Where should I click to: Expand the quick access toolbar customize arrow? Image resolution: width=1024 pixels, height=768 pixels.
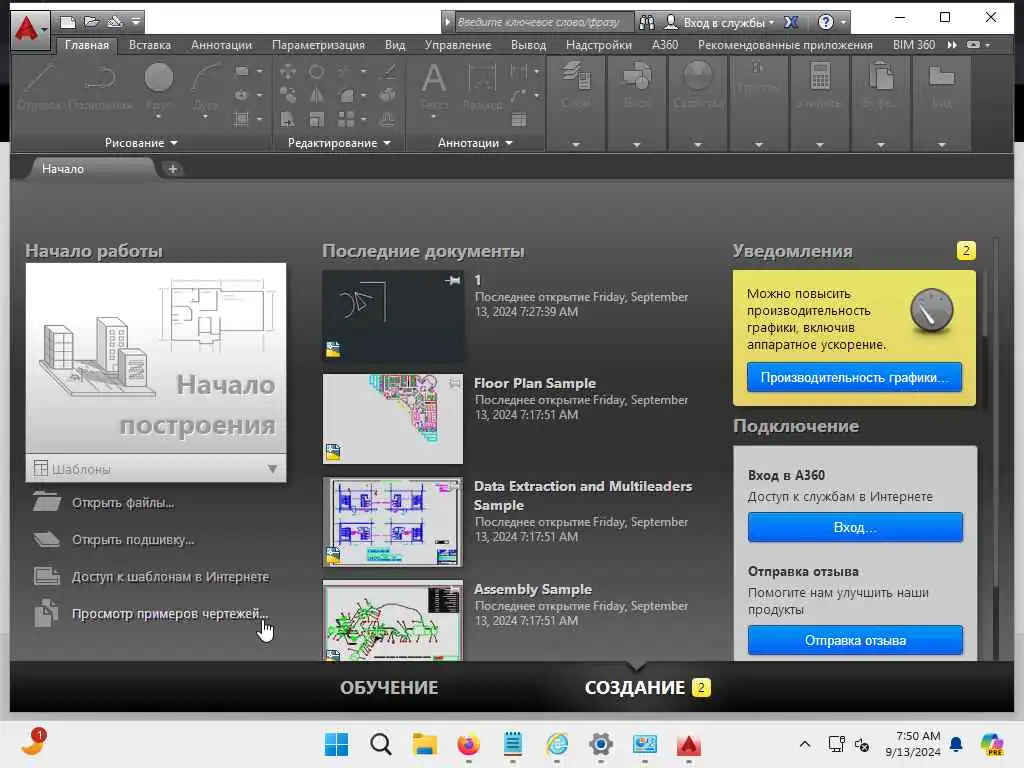(x=136, y=22)
